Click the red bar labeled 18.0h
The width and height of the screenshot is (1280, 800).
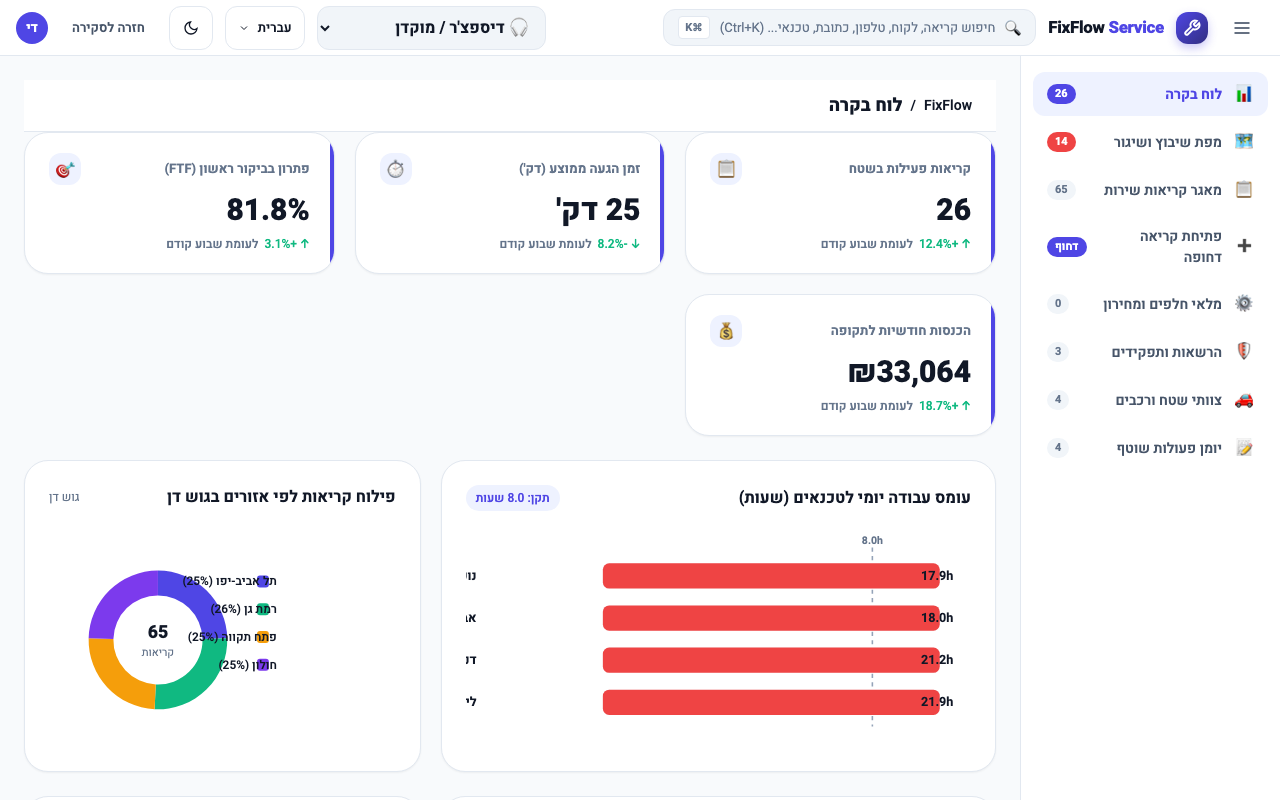tap(771, 618)
